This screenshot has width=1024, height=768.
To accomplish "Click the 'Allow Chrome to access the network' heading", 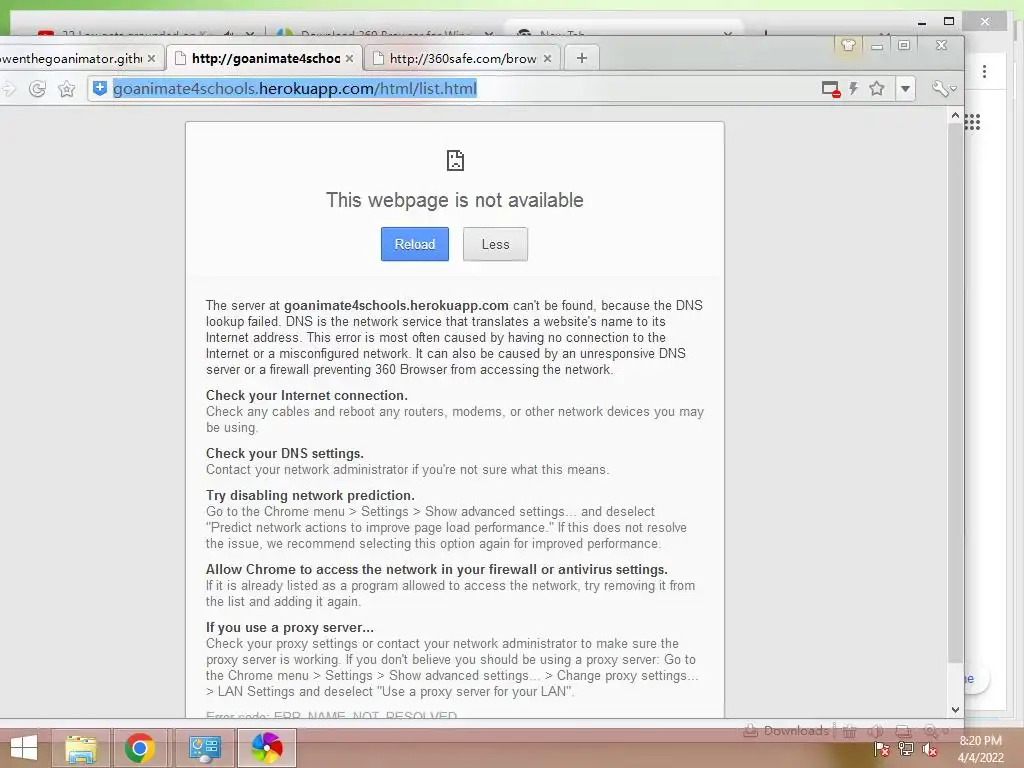I will click(x=437, y=569).
